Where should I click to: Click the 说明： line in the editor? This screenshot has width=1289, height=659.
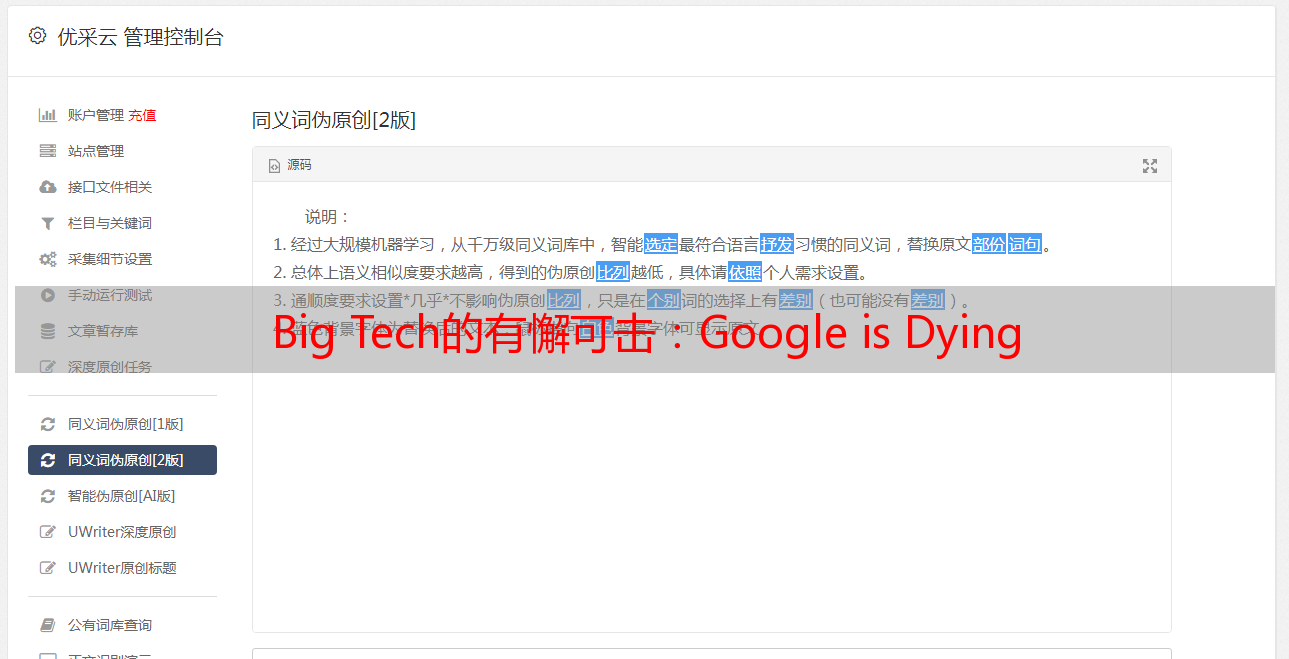click(328, 216)
